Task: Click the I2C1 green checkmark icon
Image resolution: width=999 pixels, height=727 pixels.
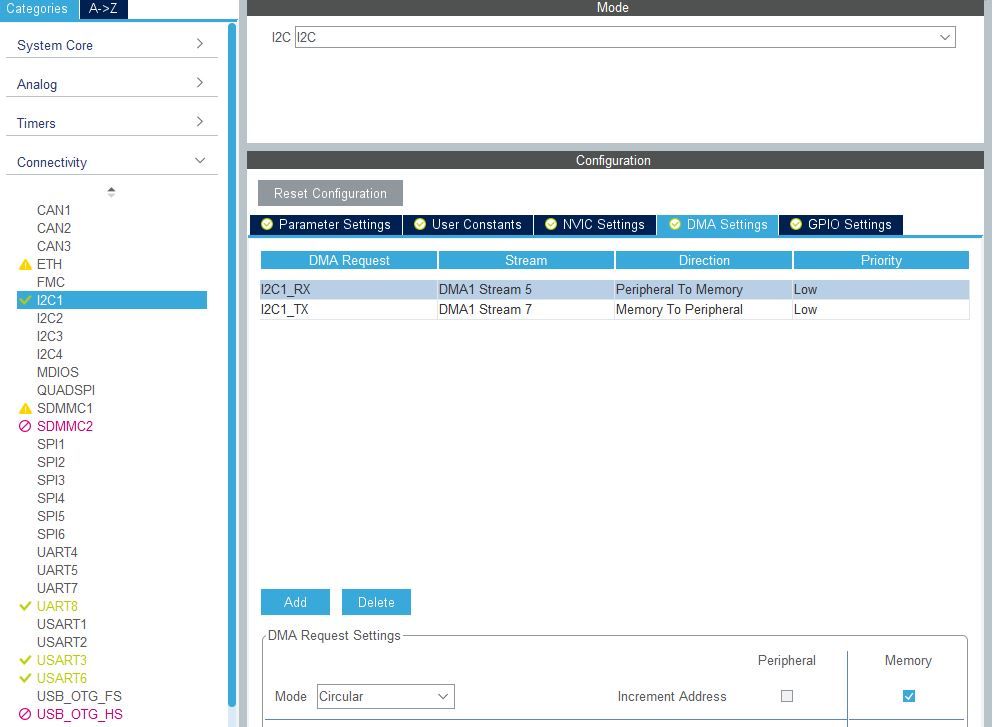Action: tap(25, 299)
